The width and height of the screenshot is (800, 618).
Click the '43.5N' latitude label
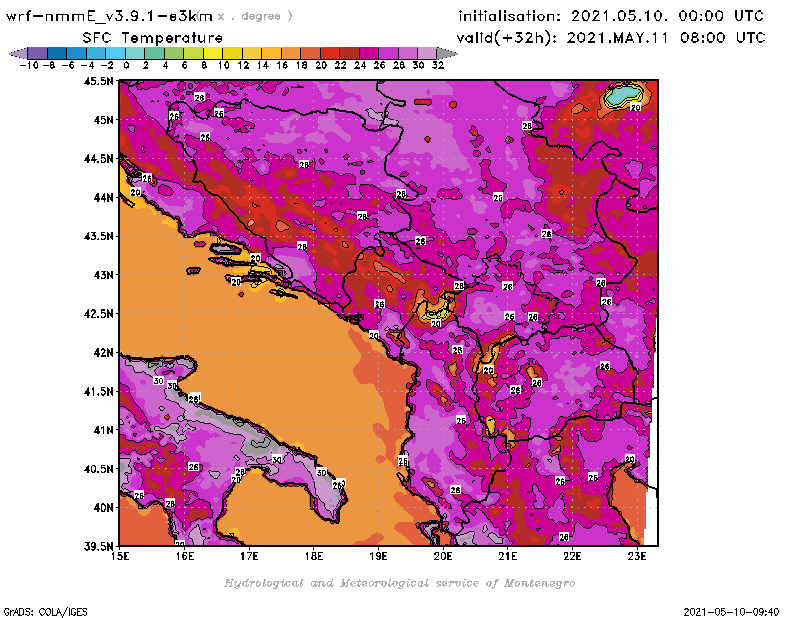pos(98,236)
